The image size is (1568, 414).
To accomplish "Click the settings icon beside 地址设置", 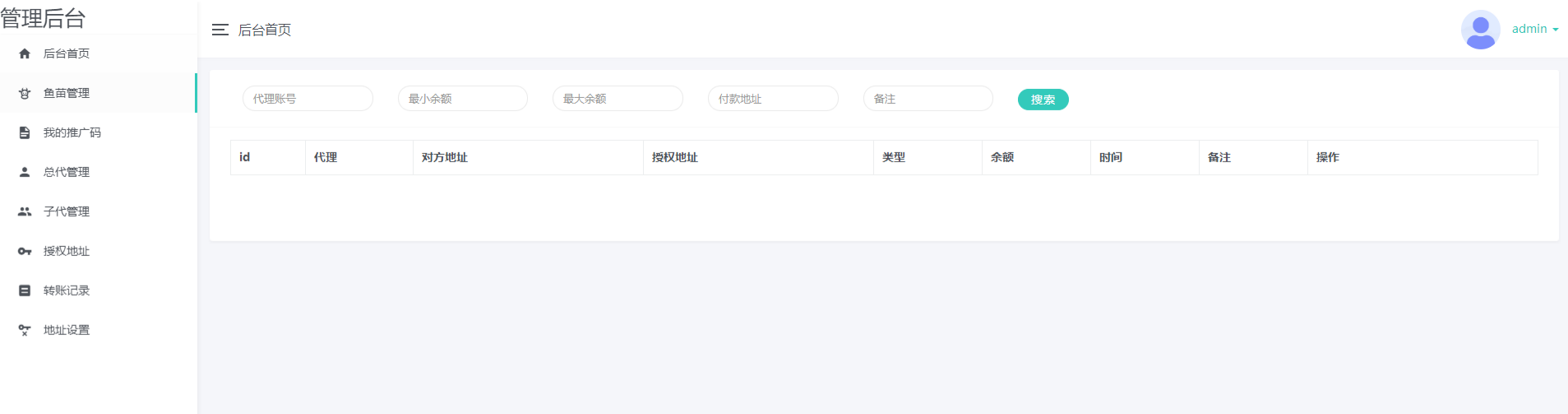I will (x=25, y=330).
